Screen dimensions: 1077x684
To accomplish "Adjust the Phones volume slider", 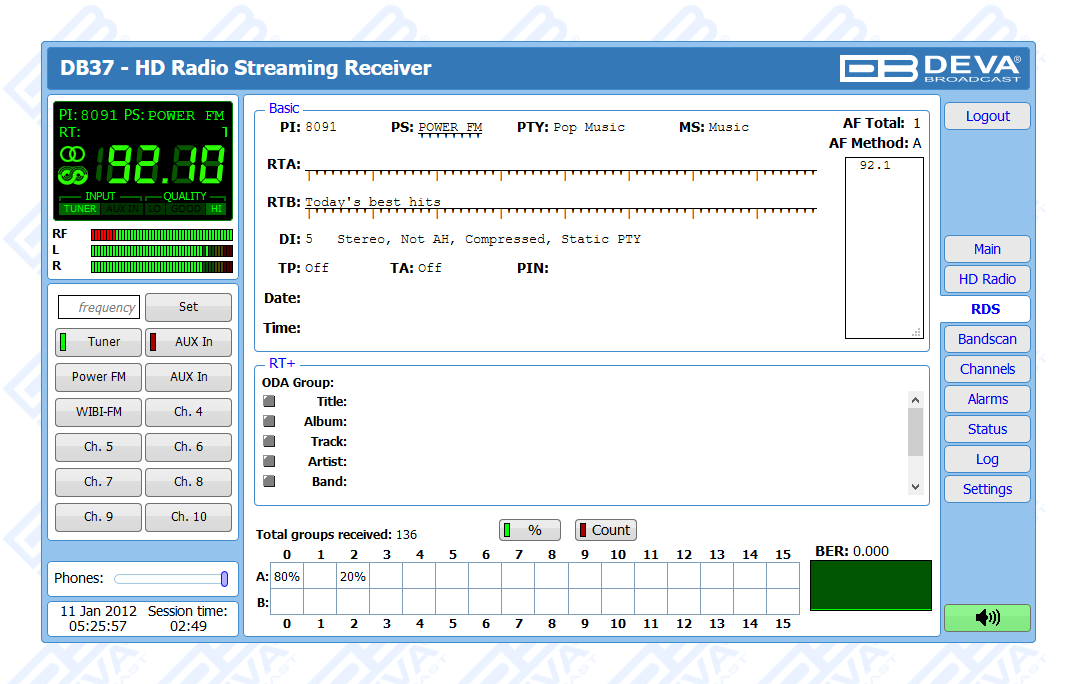I will pos(224,579).
